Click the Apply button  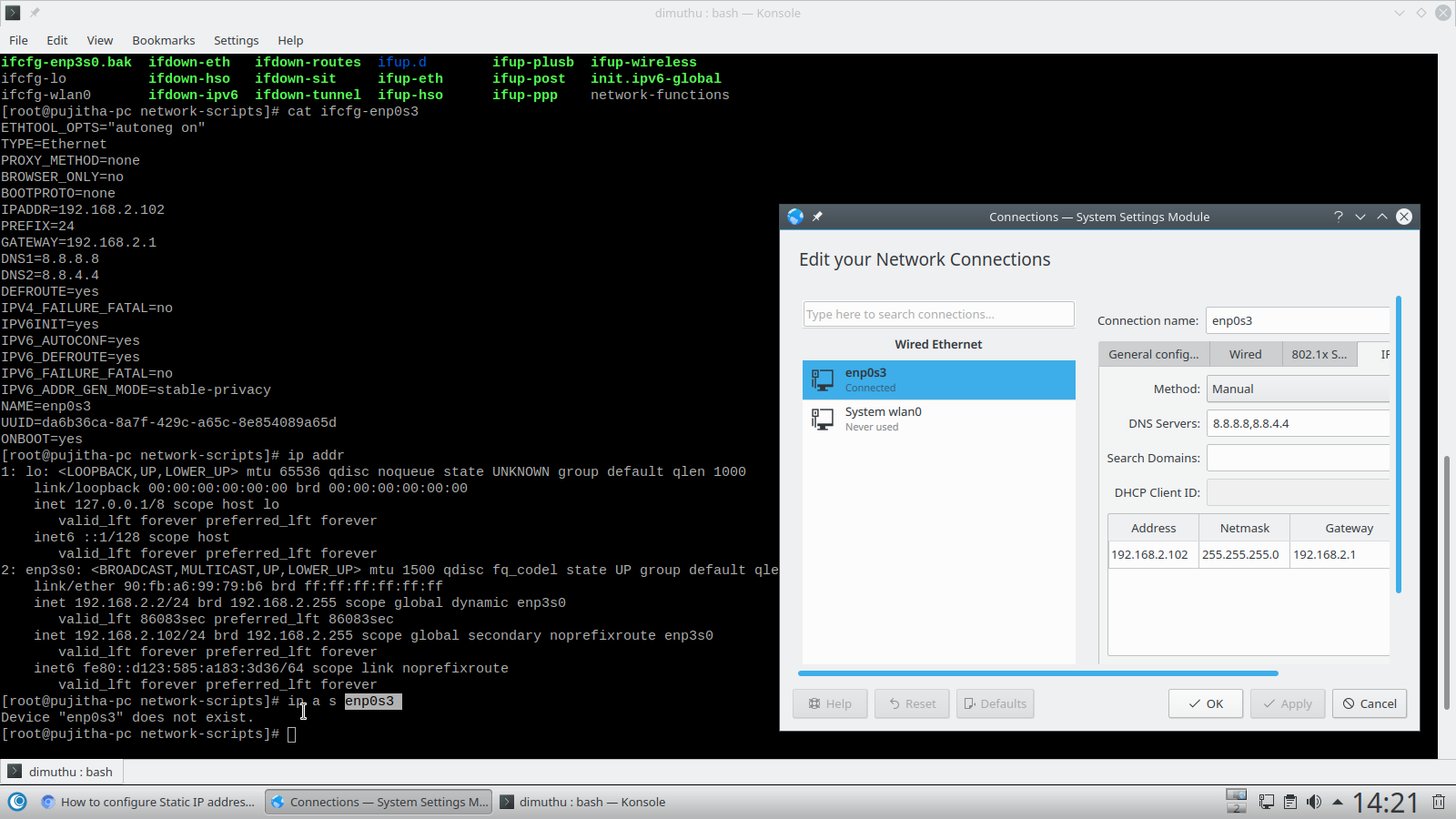pos(1288,703)
